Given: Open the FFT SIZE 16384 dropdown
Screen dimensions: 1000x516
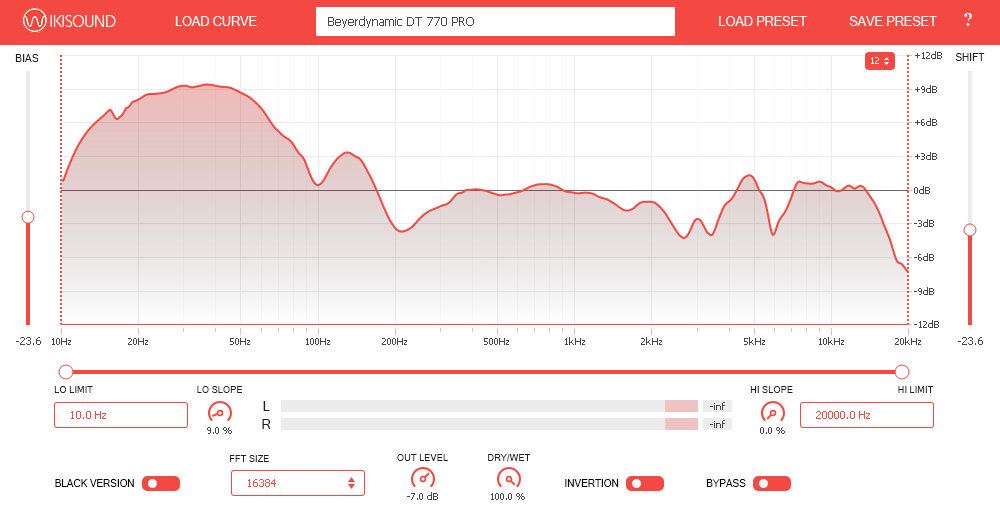Looking at the screenshot, I should (x=298, y=483).
